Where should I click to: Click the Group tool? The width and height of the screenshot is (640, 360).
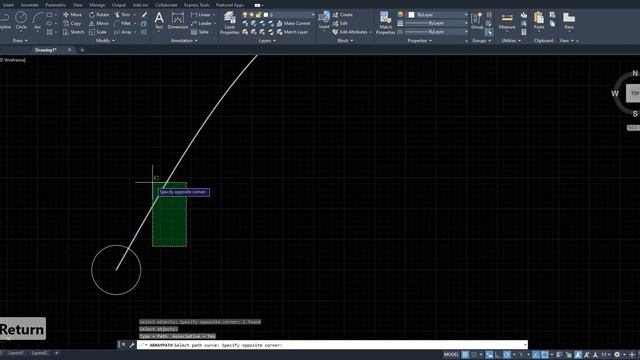(476, 20)
